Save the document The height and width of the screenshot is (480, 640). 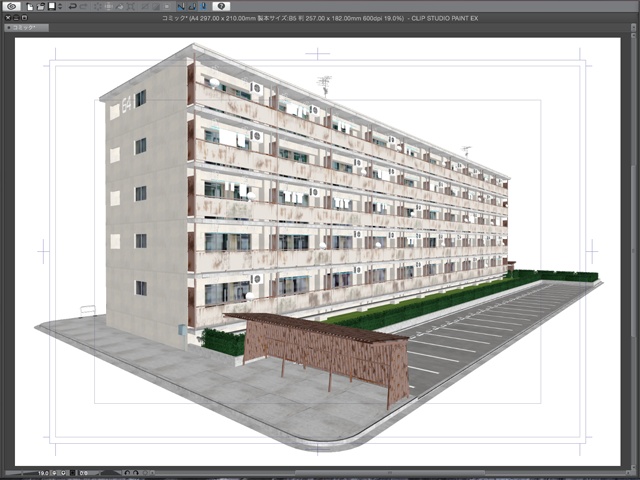pyautogui.click(x=52, y=7)
